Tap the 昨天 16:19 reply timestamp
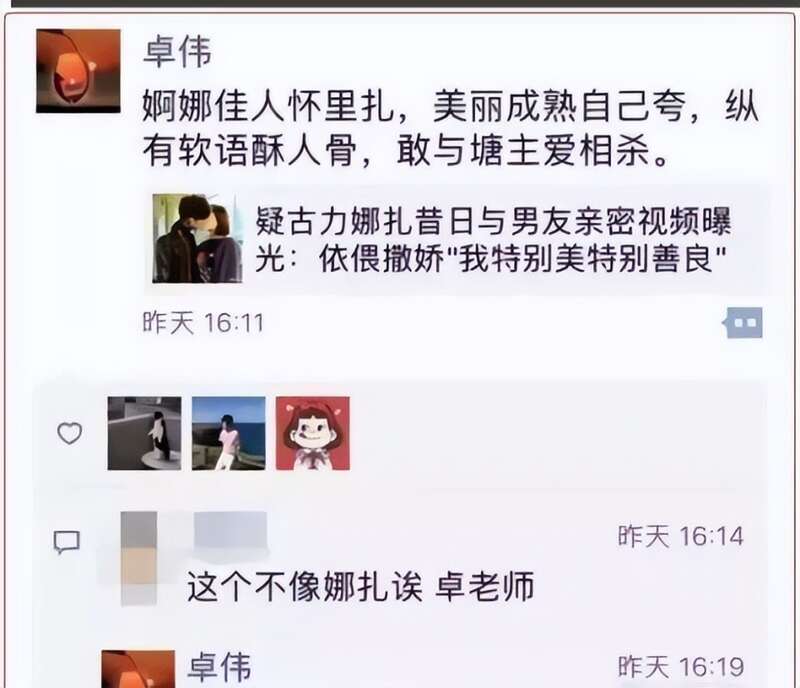The height and width of the screenshot is (688, 800). coord(681,667)
